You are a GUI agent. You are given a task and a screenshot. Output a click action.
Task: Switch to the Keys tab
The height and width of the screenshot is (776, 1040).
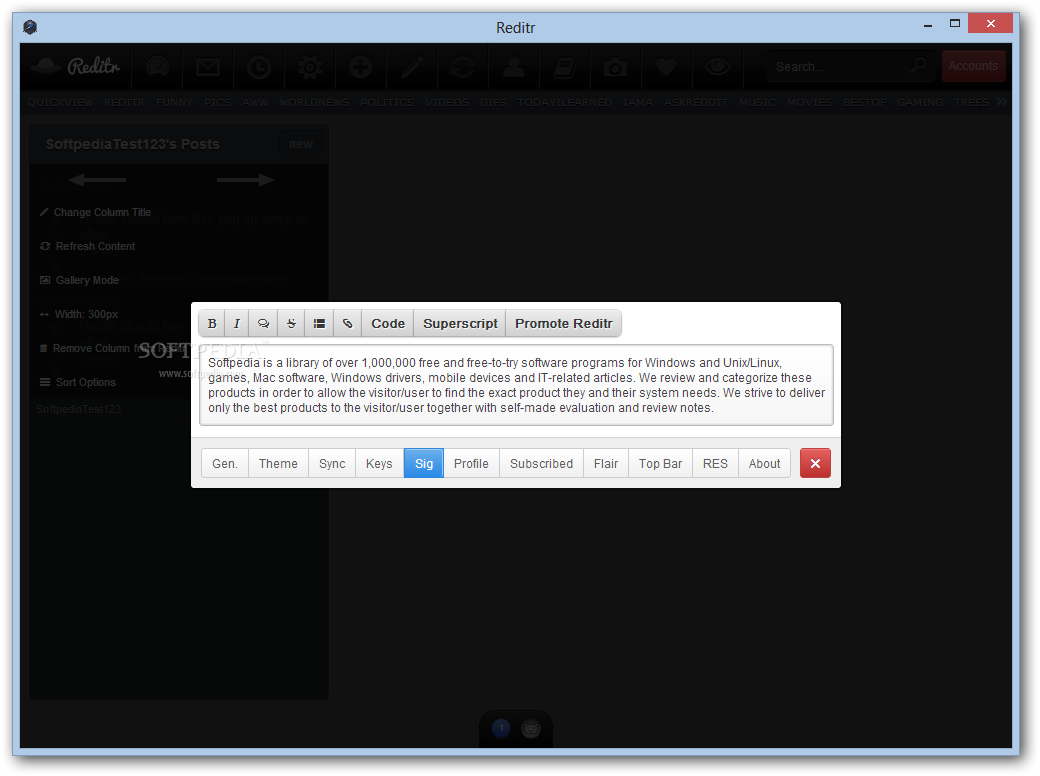379,464
